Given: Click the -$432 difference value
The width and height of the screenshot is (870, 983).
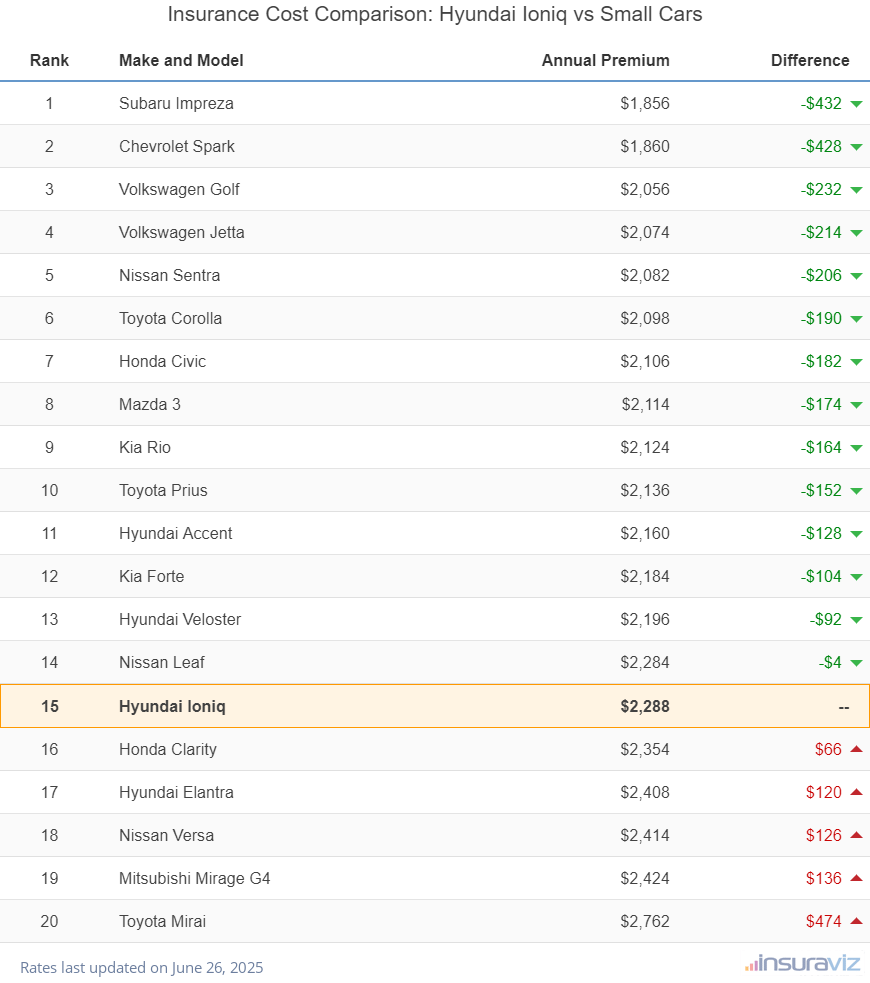Looking at the screenshot, I should click(x=821, y=103).
